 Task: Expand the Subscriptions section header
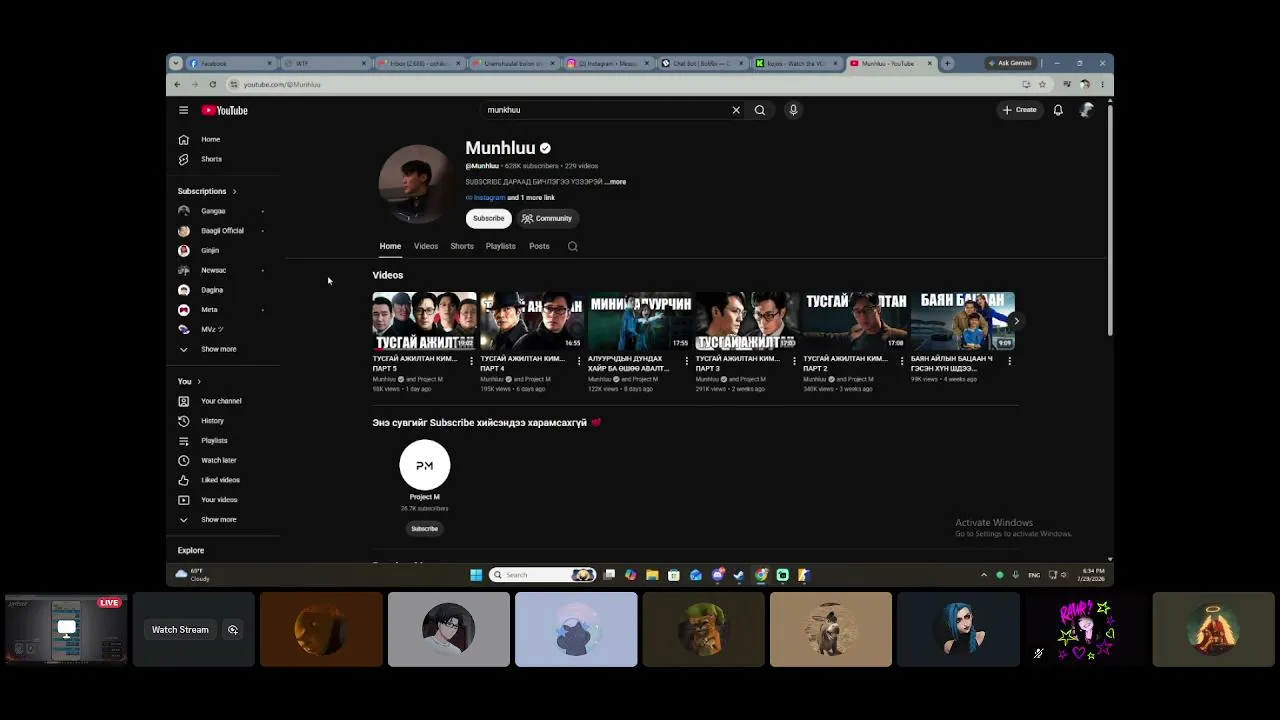207,191
